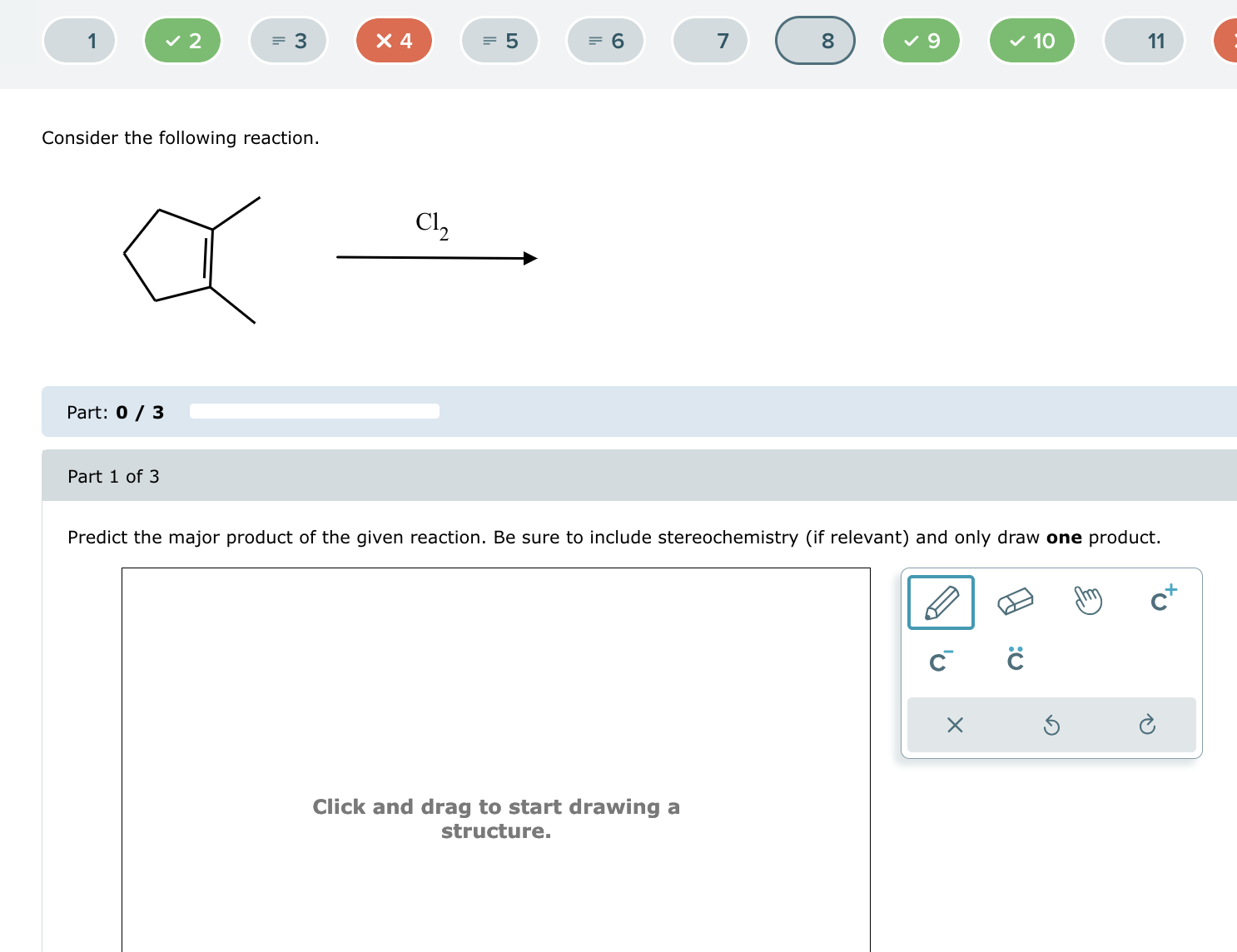Select the checked question 10 pill
This screenshot has height=952, width=1237.
pyautogui.click(x=1031, y=40)
